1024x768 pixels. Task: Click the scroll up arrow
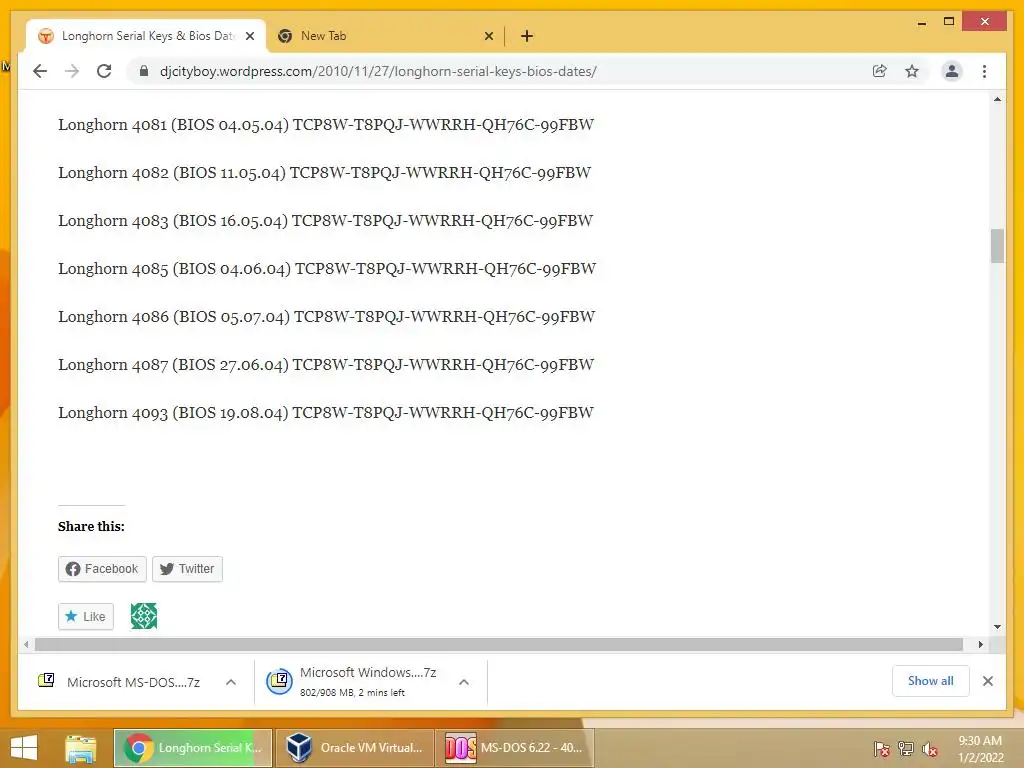pyautogui.click(x=997, y=99)
